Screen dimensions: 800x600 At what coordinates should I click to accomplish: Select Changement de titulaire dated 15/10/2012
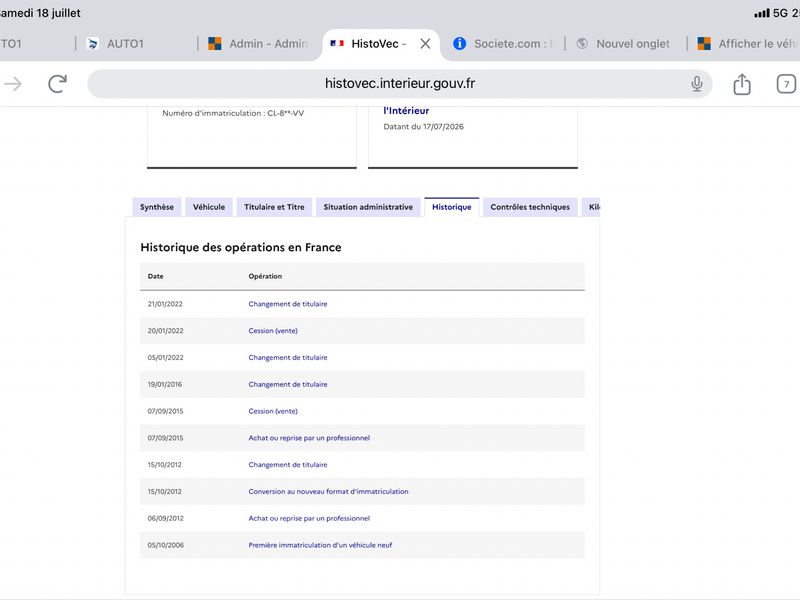click(x=288, y=465)
